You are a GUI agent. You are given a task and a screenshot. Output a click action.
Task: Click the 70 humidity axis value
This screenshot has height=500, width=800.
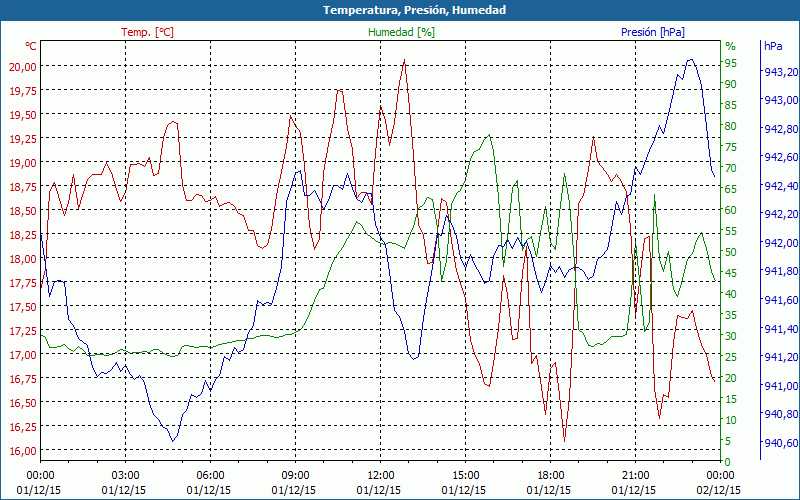731,168
